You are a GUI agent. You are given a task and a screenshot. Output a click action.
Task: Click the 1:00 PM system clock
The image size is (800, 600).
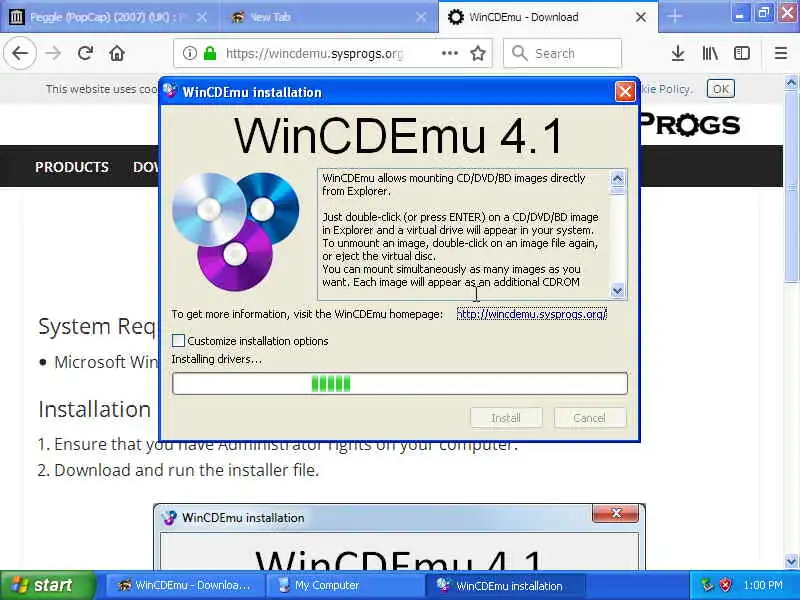(763, 585)
